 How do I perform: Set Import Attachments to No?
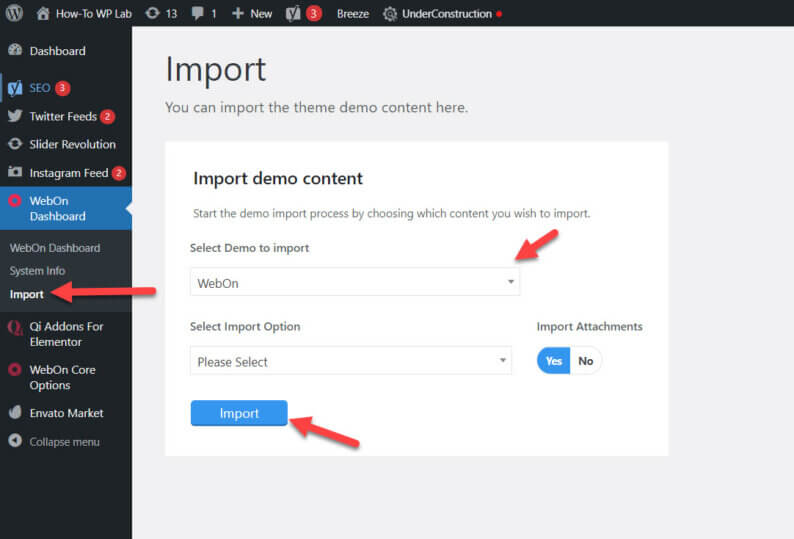585,361
